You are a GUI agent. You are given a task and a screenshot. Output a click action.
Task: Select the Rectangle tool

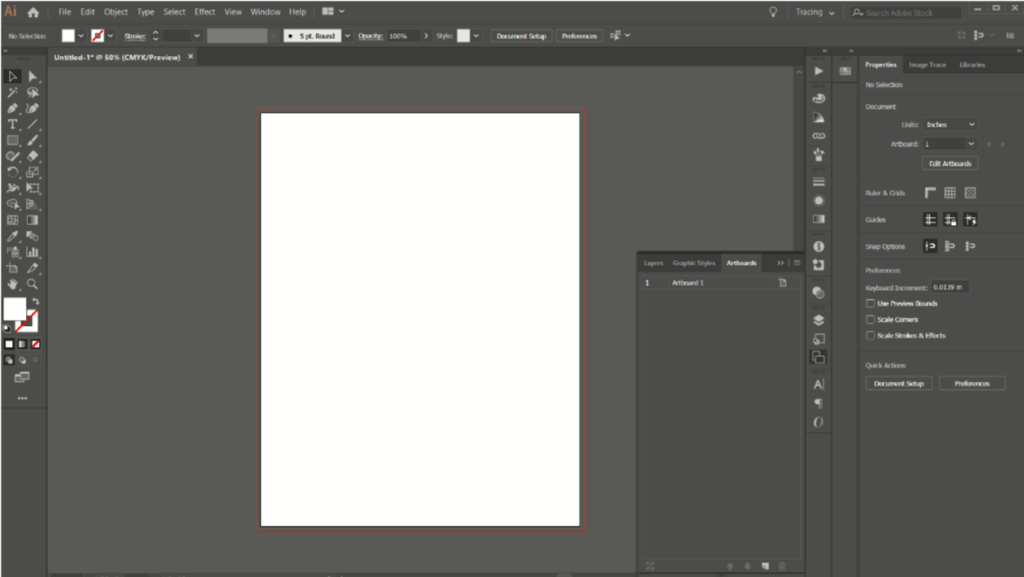pyautogui.click(x=13, y=140)
